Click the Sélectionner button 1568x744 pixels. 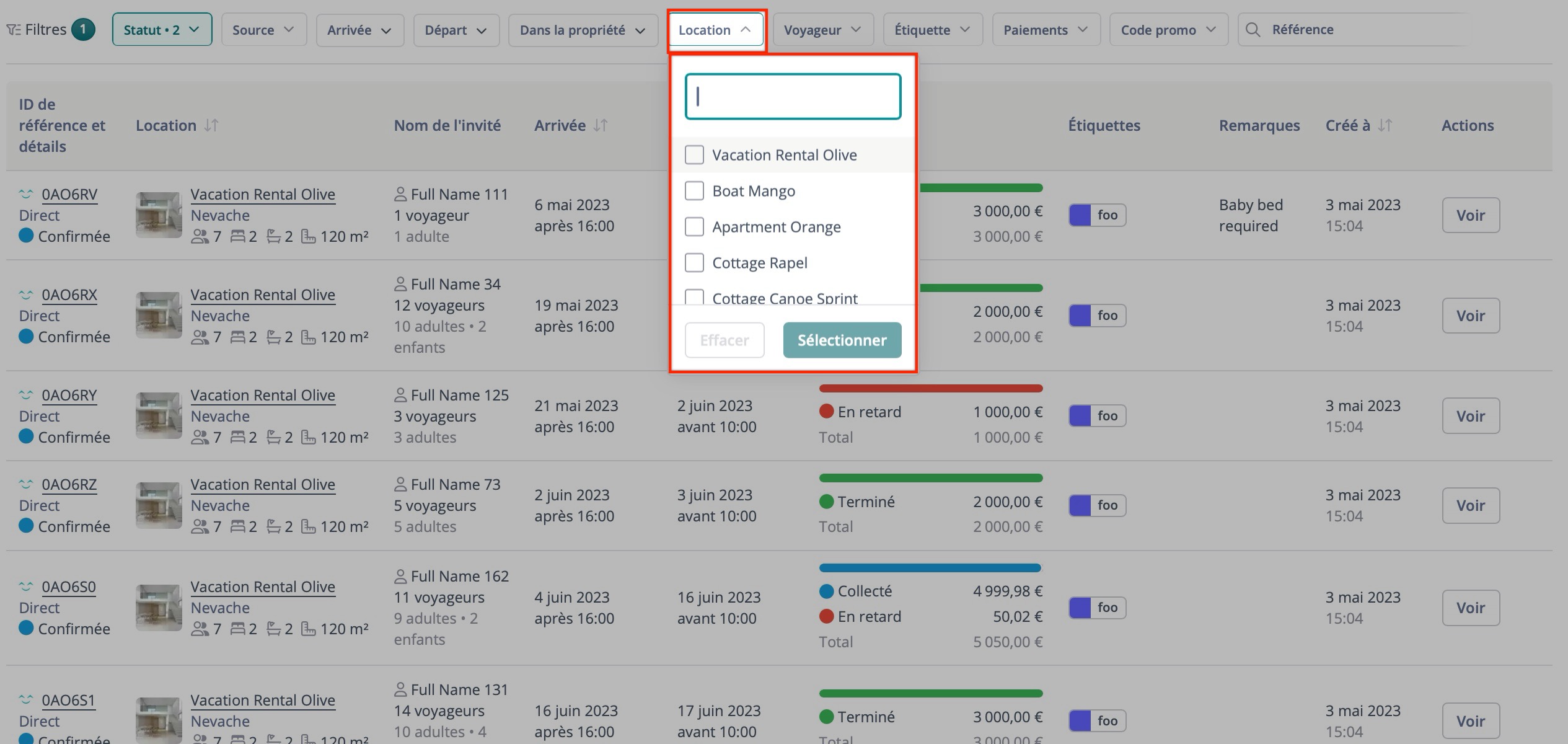click(x=842, y=340)
